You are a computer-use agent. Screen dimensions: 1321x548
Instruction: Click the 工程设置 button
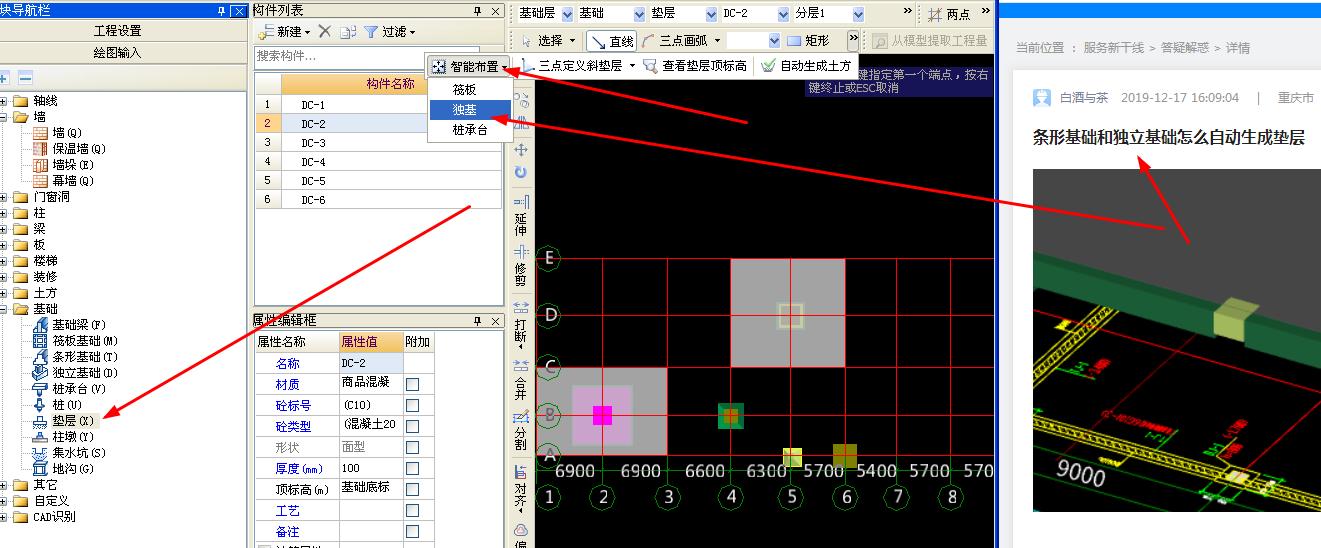[x=118, y=31]
